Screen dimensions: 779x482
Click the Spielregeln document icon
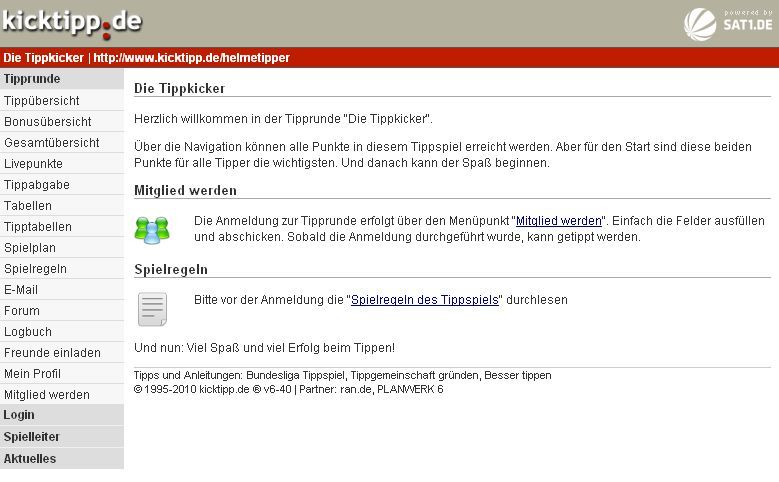coord(152,309)
